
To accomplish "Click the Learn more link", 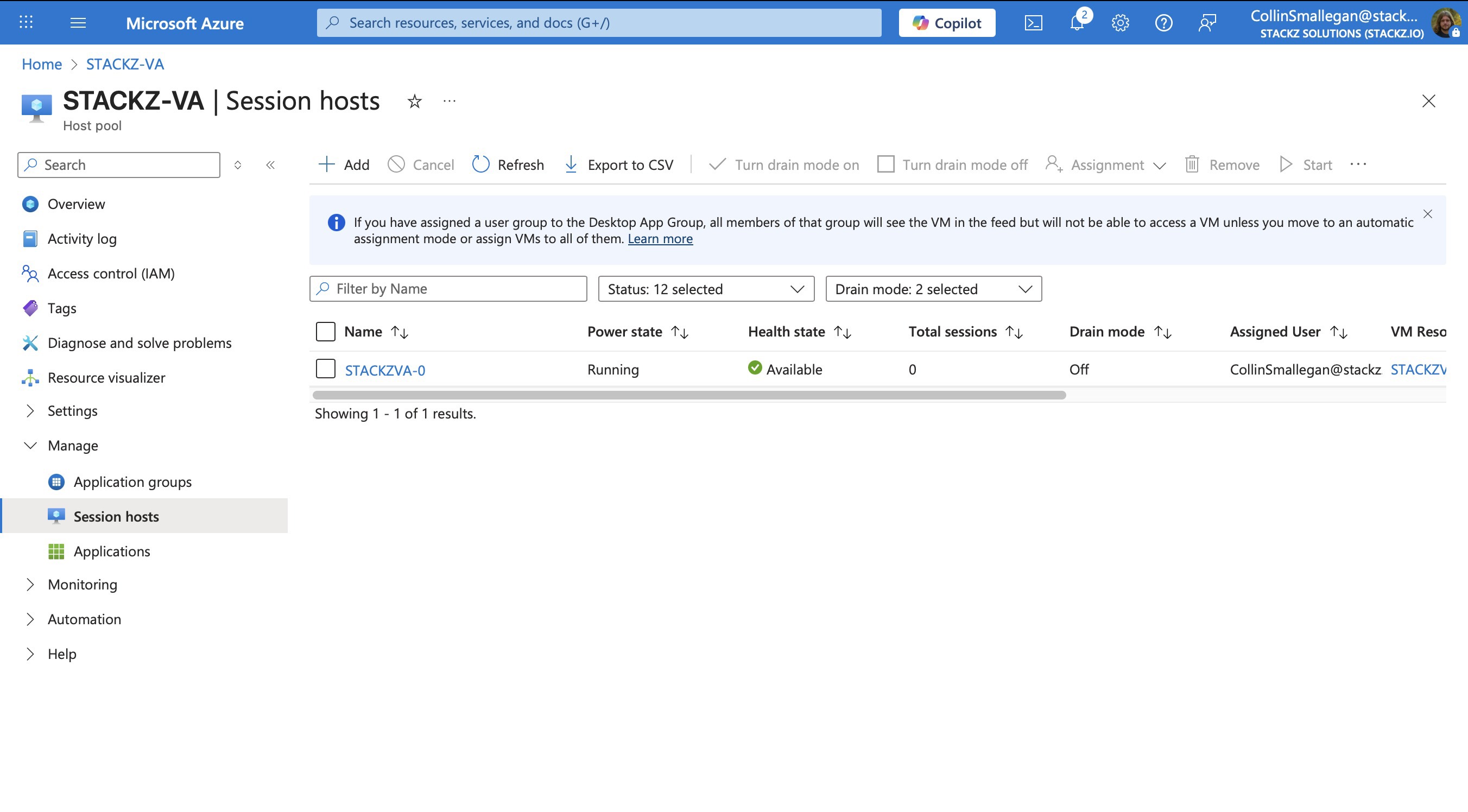I will [660, 239].
